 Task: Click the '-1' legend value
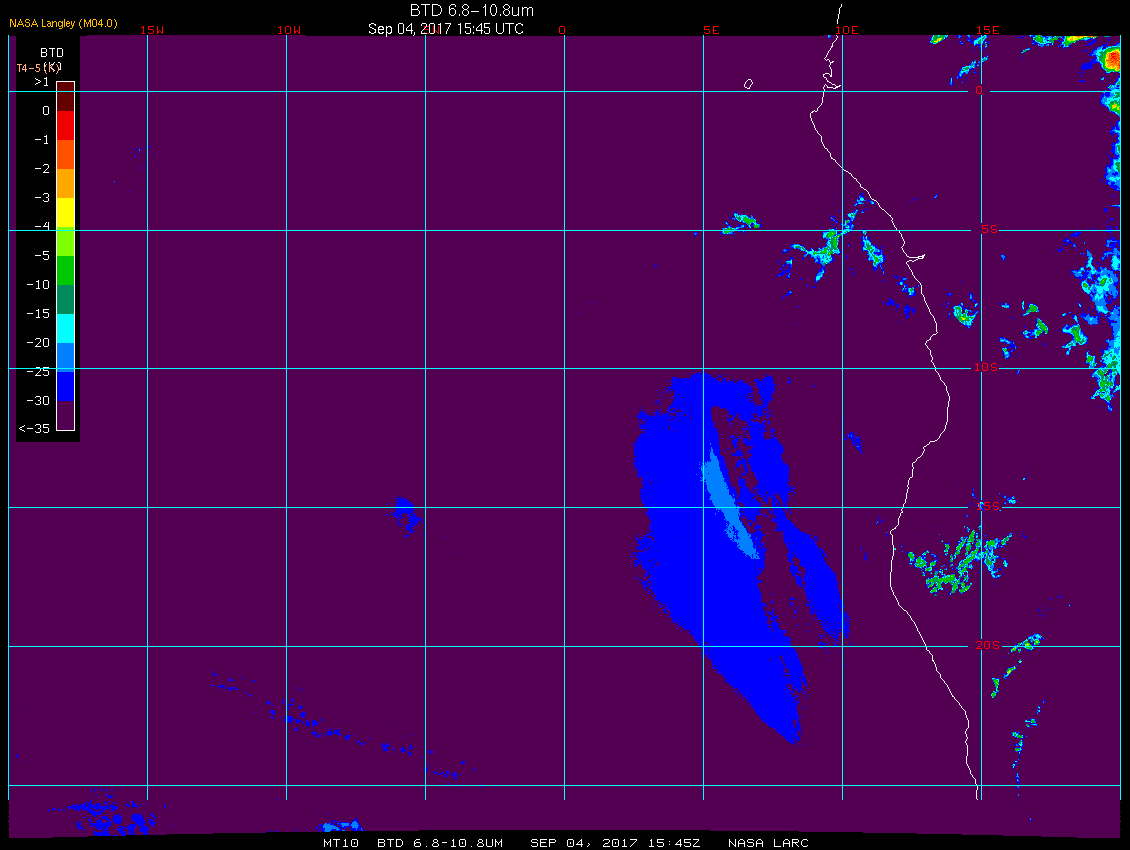[x=42, y=140]
